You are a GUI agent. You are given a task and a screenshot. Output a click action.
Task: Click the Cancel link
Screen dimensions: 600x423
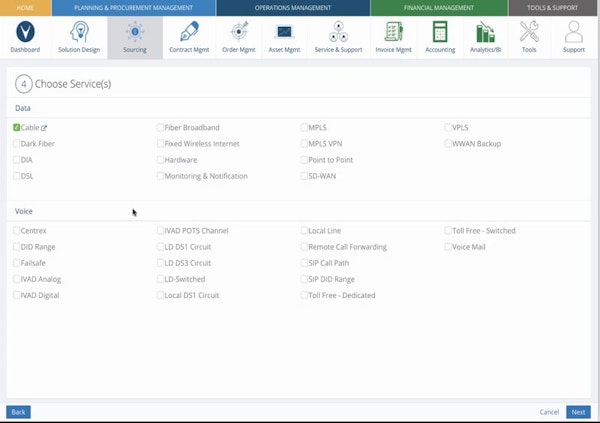tap(549, 412)
